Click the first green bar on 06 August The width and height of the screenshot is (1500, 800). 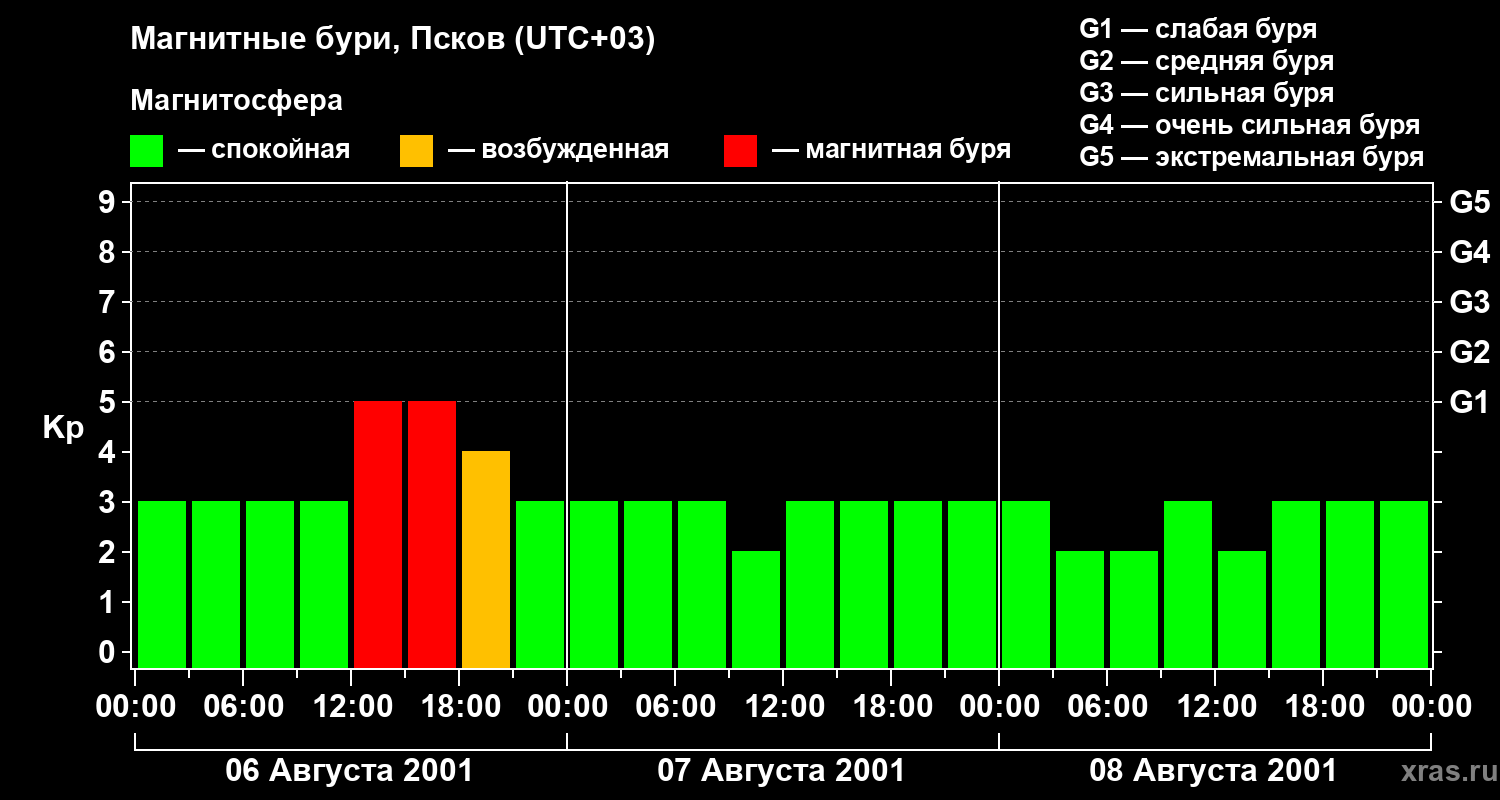[x=162, y=584]
